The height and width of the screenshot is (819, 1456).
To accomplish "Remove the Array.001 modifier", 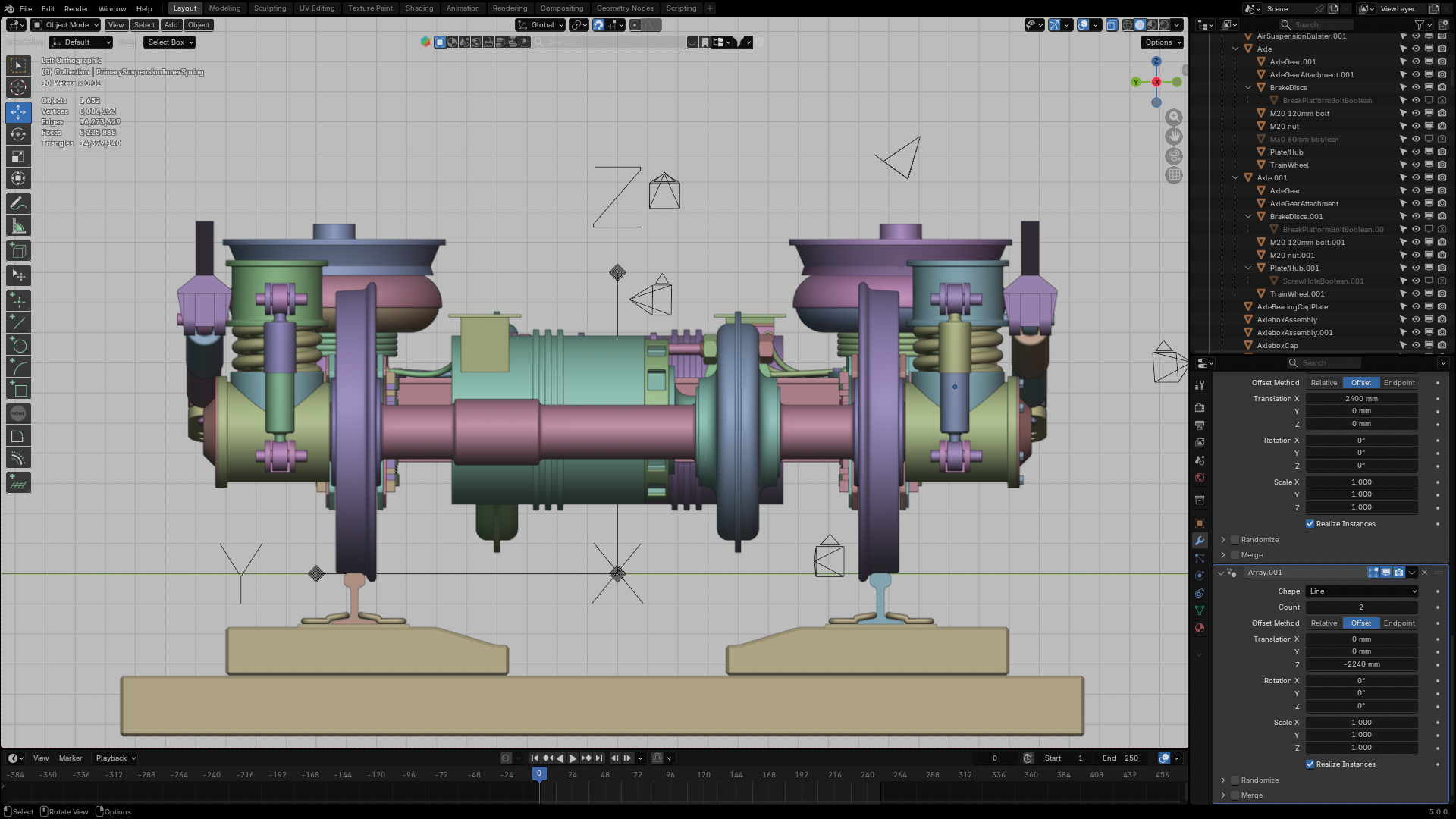I will [1424, 573].
